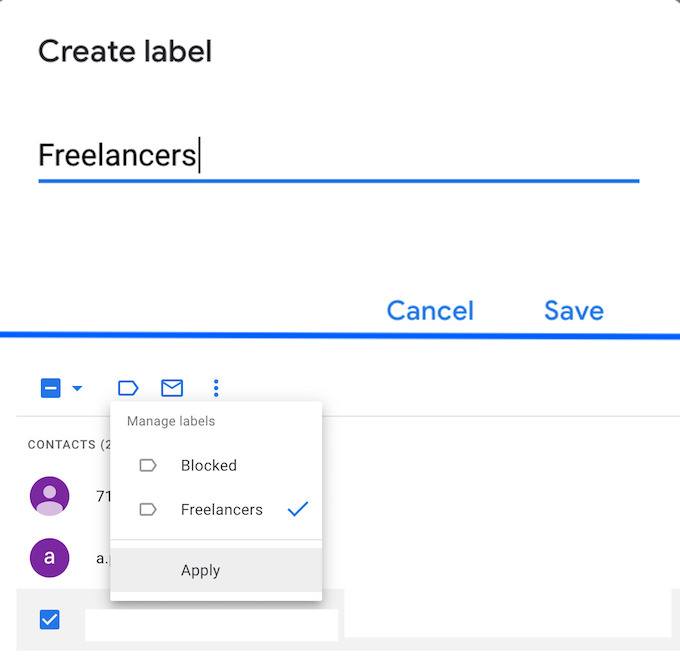This screenshot has height=656, width=680.
Task: Click the purple "a" contact avatar
Action: pyautogui.click(x=50, y=558)
